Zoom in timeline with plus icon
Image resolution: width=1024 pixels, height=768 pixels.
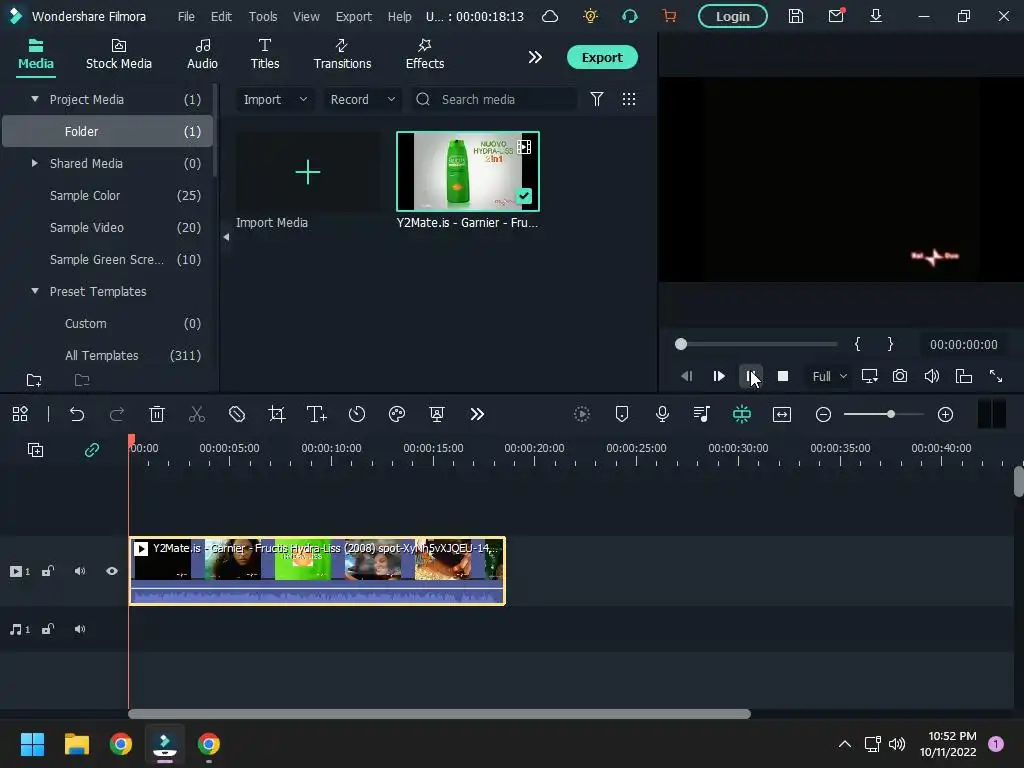tap(945, 414)
